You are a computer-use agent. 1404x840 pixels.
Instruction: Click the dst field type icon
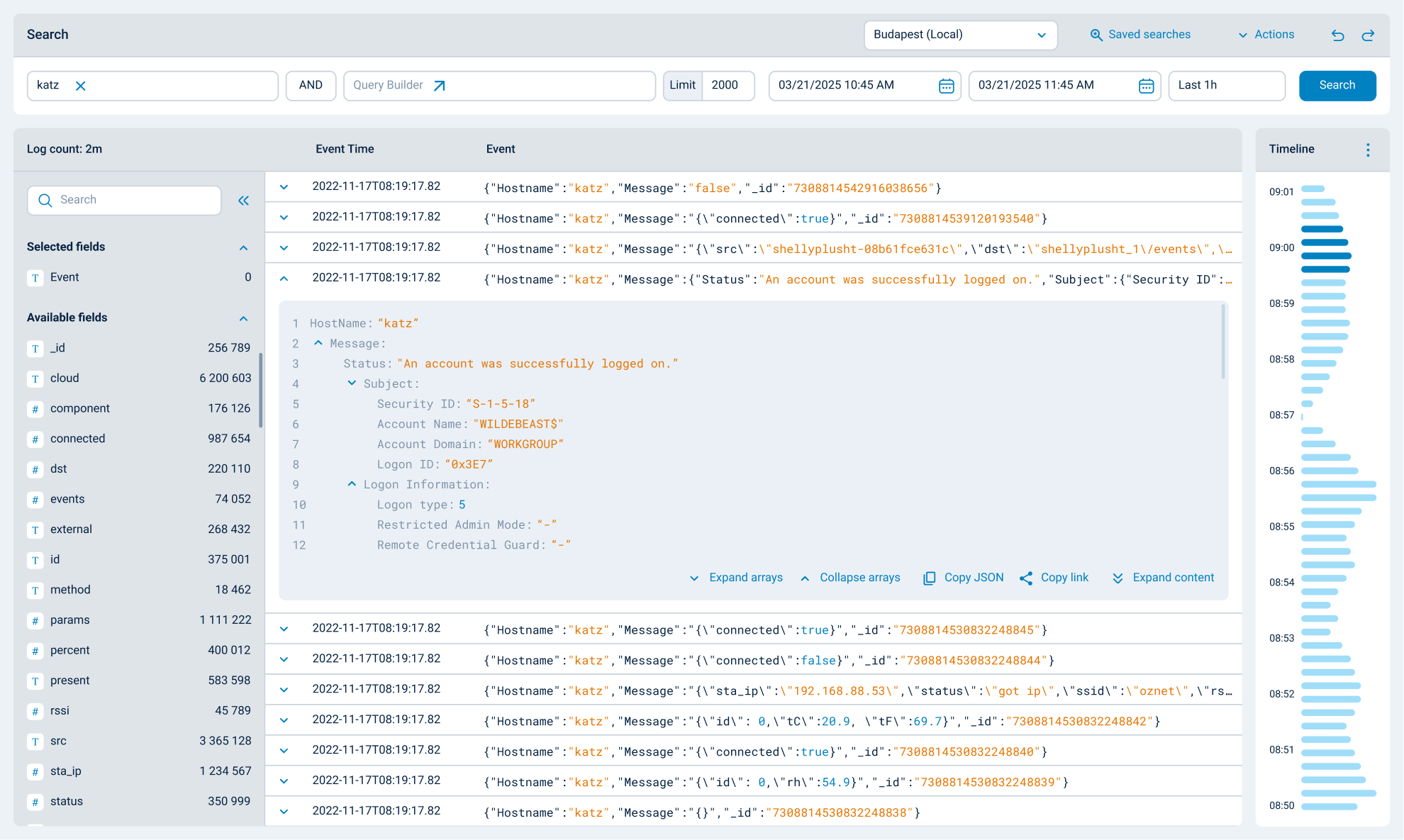[x=35, y=469]
